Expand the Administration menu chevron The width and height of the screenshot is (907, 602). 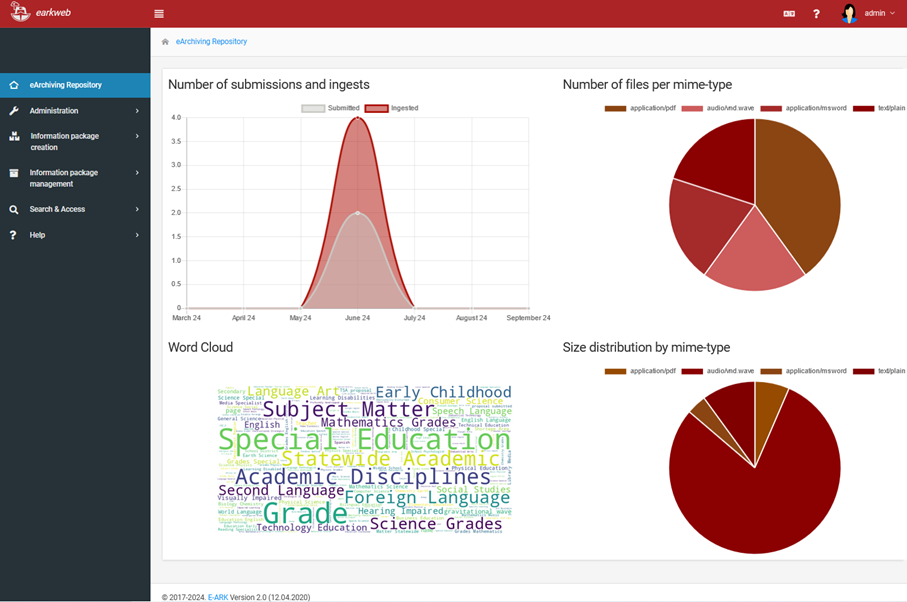[x=137, y=110]
